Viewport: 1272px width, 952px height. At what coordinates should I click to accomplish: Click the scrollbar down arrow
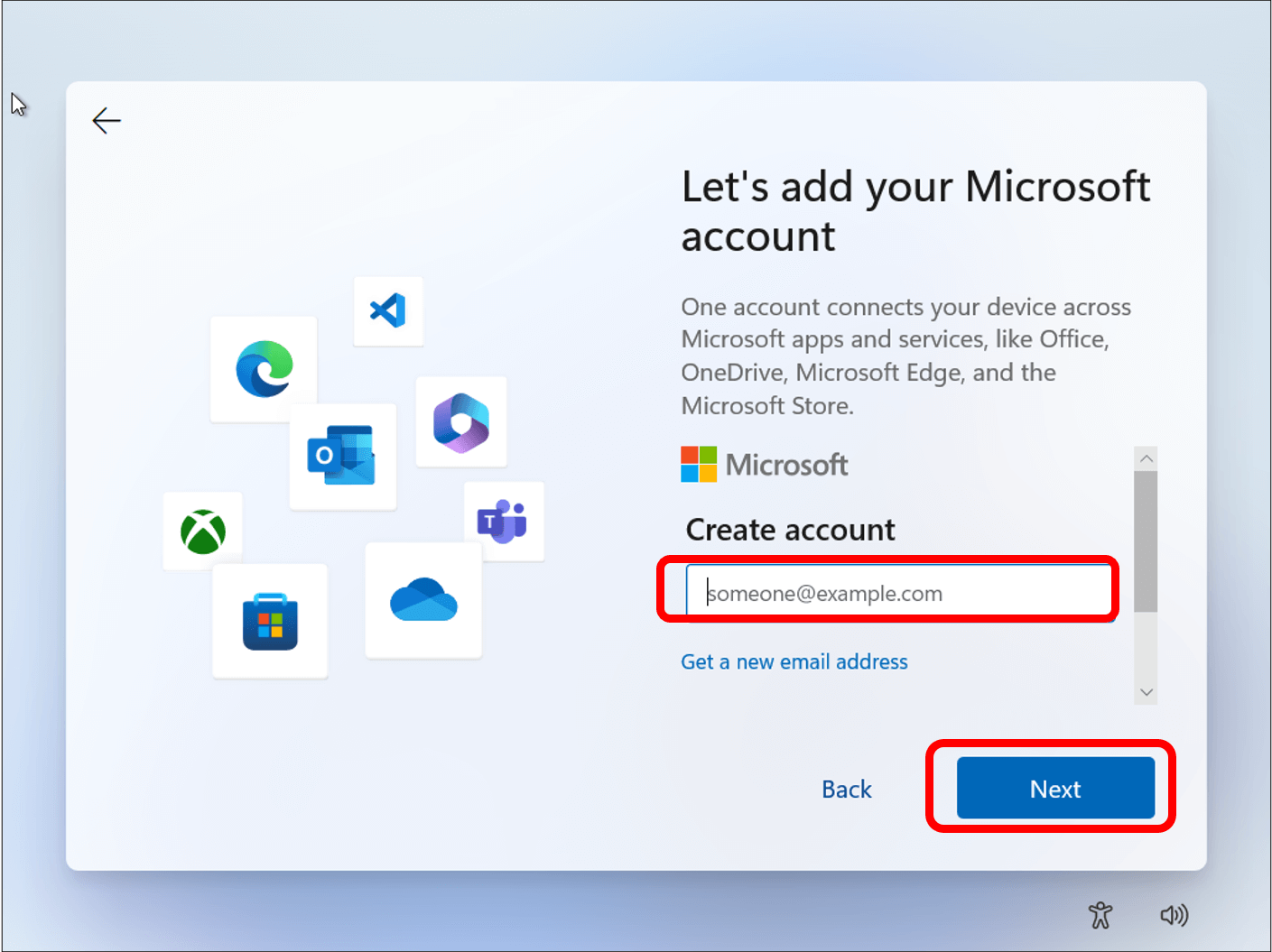(1146, 692)
